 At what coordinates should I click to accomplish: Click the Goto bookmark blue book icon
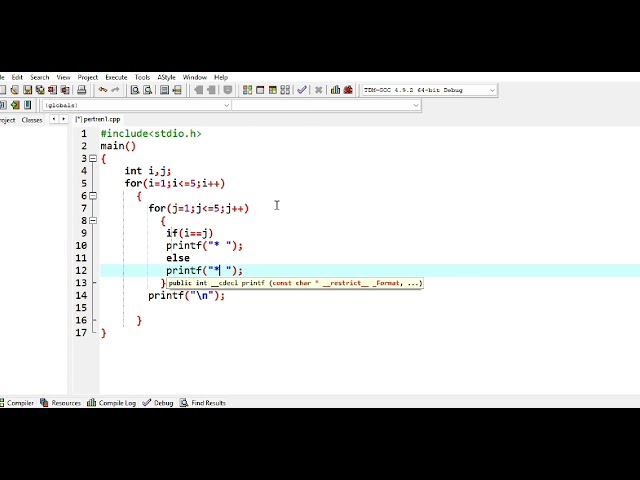point(27,105)
